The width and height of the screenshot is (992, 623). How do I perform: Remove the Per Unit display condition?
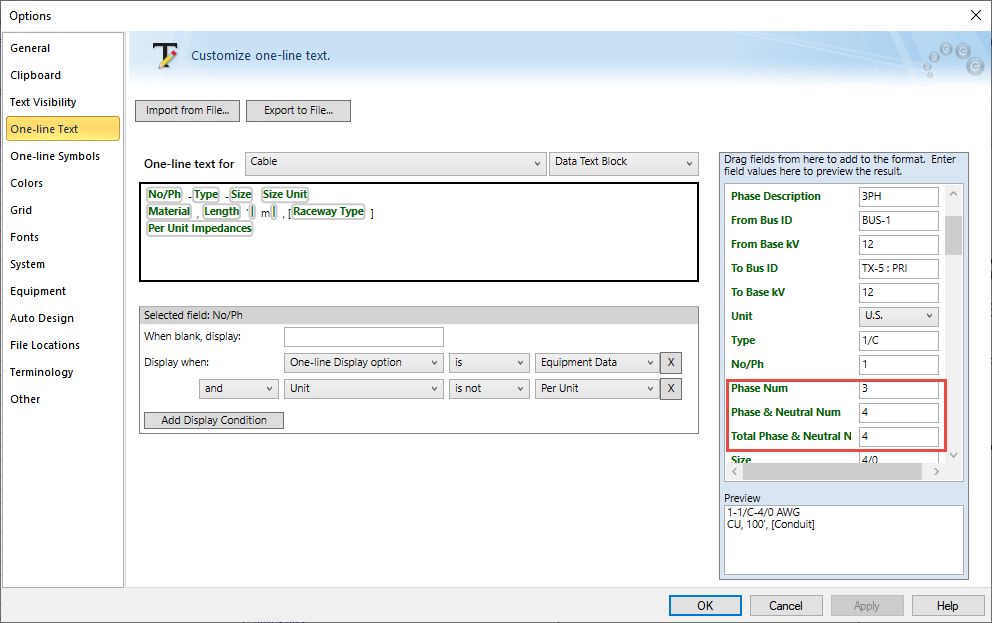(x=671, y=388)
